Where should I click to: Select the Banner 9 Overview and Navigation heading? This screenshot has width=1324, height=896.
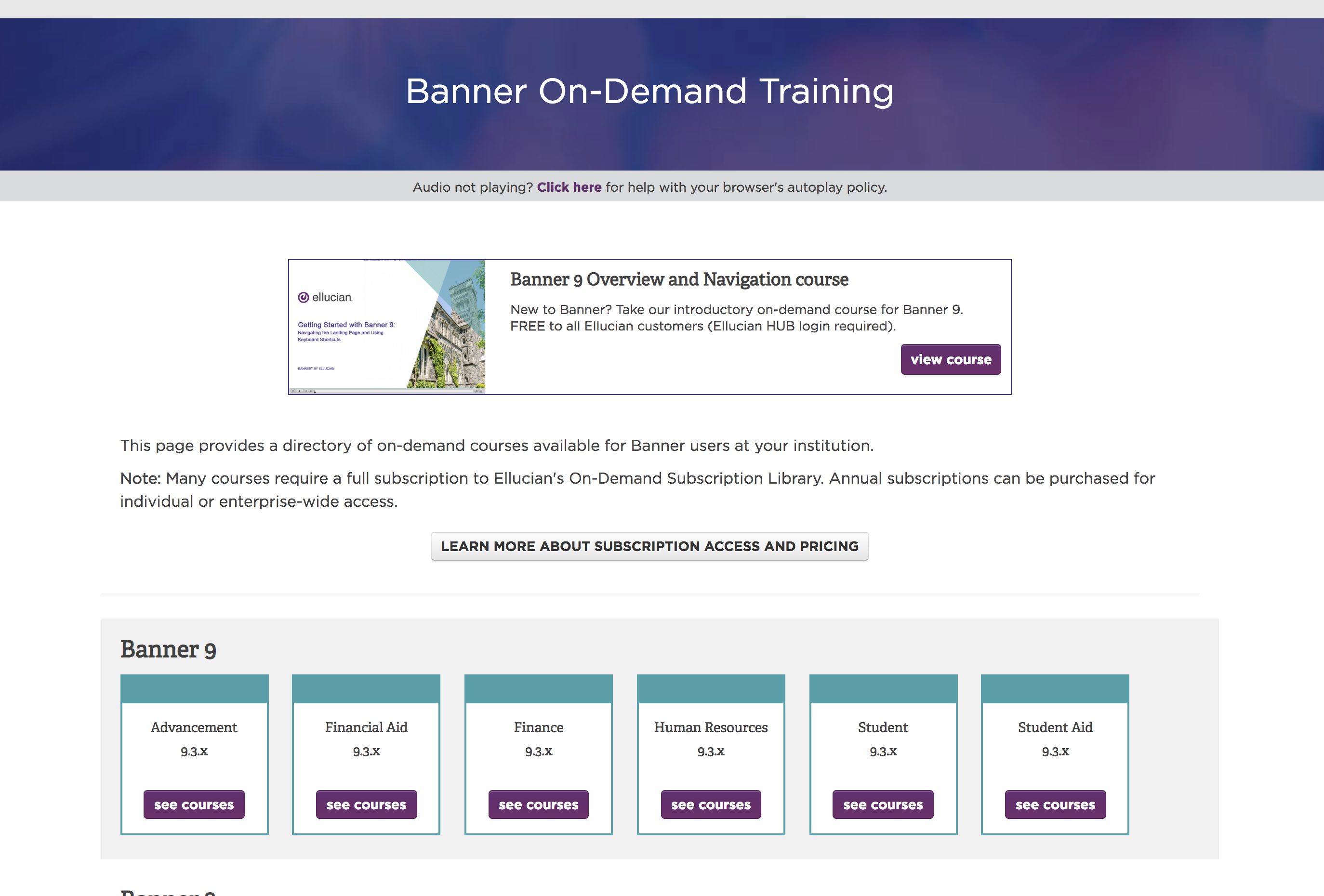(x=678, y=280)
